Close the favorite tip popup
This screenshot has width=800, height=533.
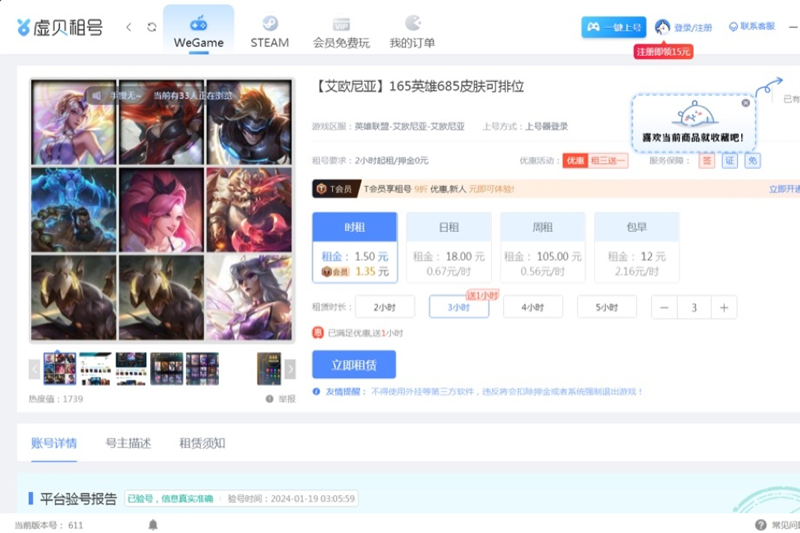745,103
